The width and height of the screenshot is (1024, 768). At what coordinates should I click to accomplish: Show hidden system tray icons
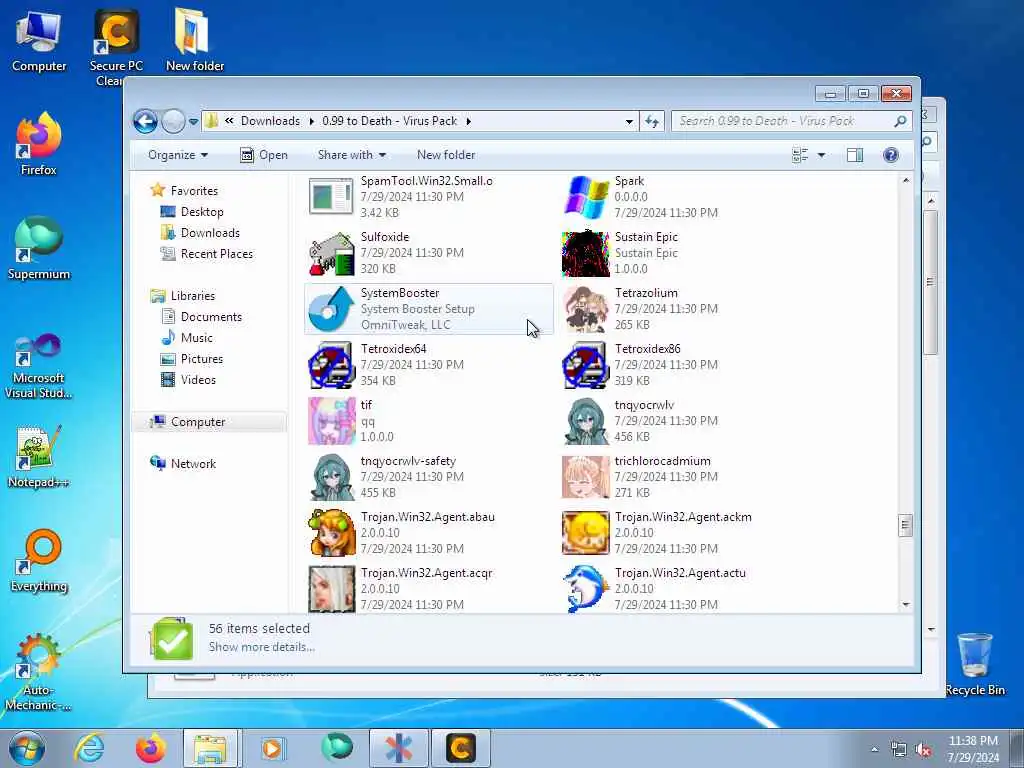click(874, 750)
